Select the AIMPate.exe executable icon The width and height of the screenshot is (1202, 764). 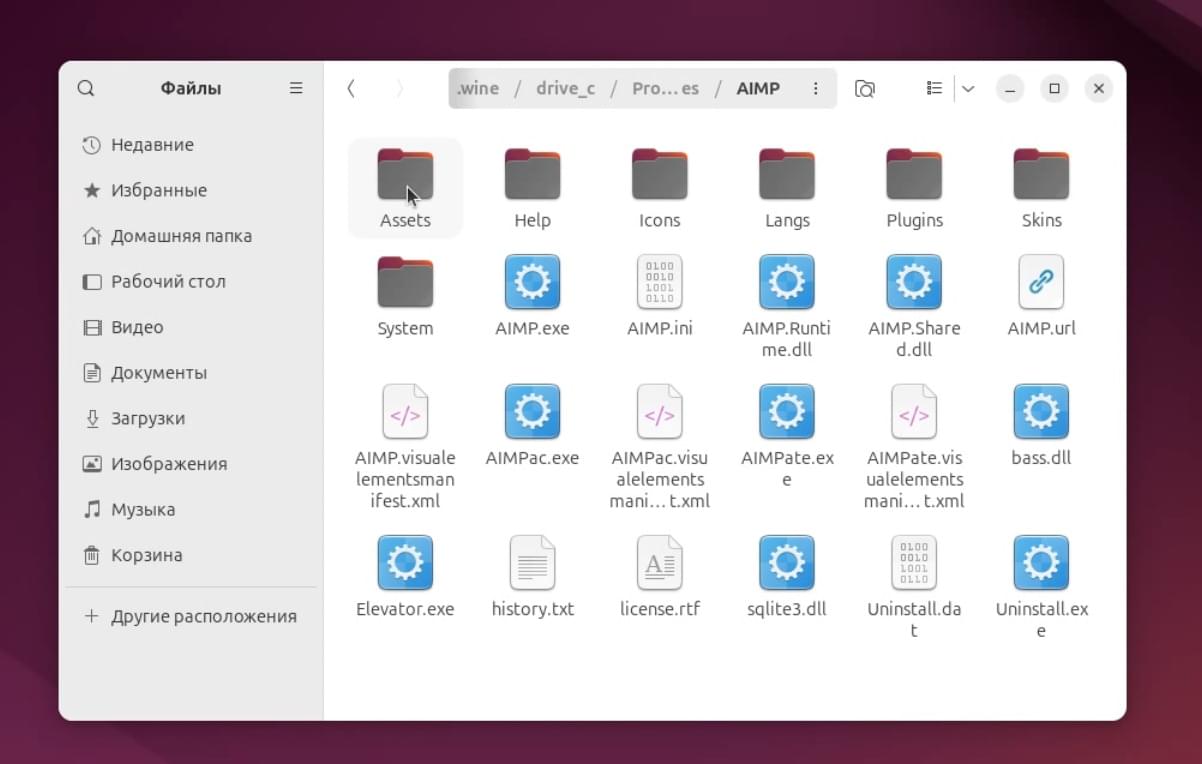pos(787,412)
